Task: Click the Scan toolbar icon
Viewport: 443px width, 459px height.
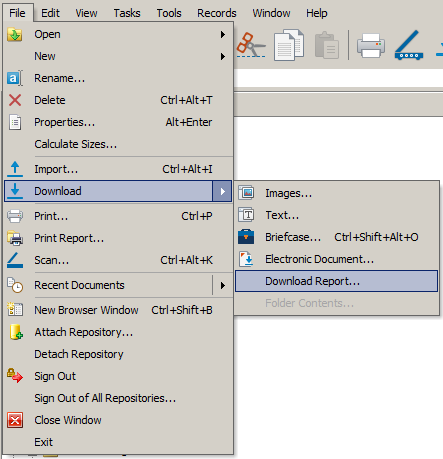Action: point(409,45)
